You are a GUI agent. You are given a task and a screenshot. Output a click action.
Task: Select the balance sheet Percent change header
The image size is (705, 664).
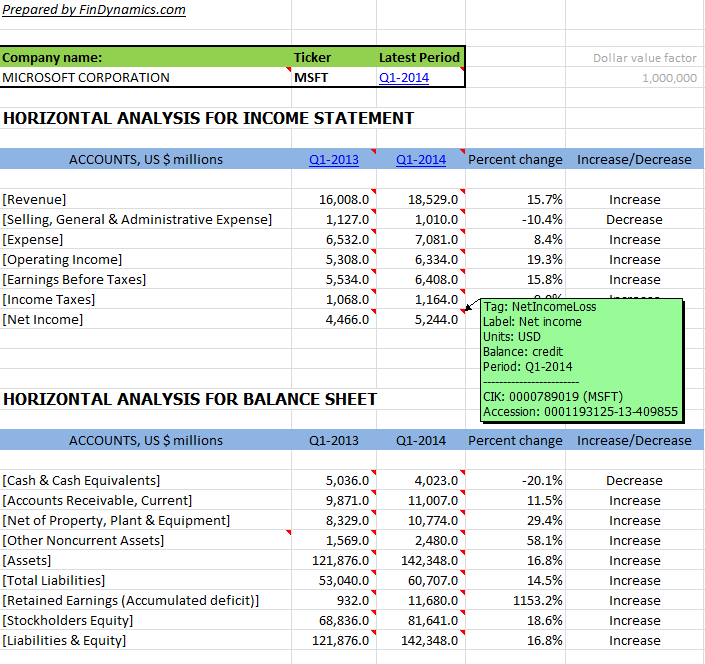515,441
